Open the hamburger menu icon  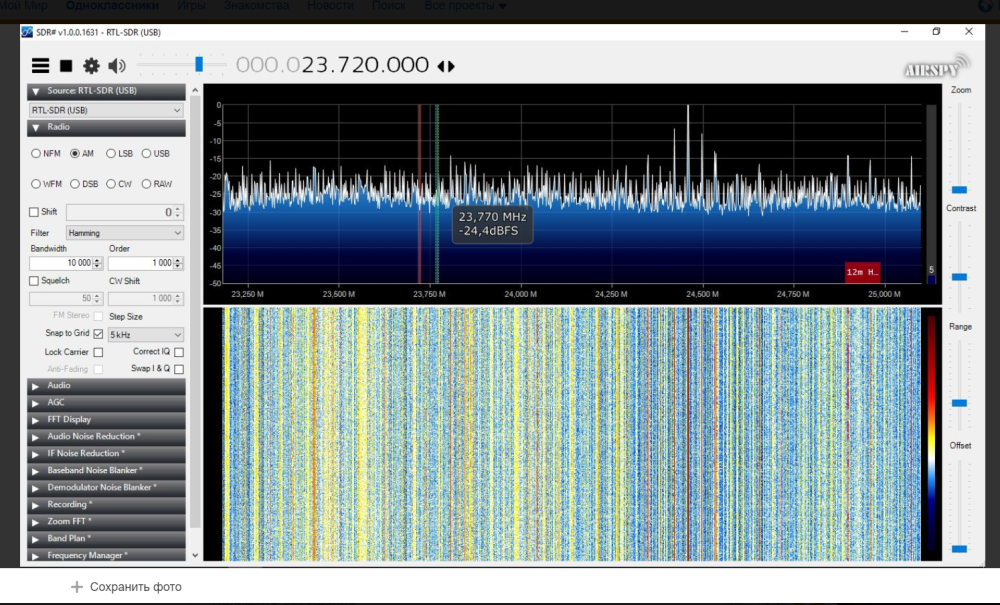pos(40,66)
